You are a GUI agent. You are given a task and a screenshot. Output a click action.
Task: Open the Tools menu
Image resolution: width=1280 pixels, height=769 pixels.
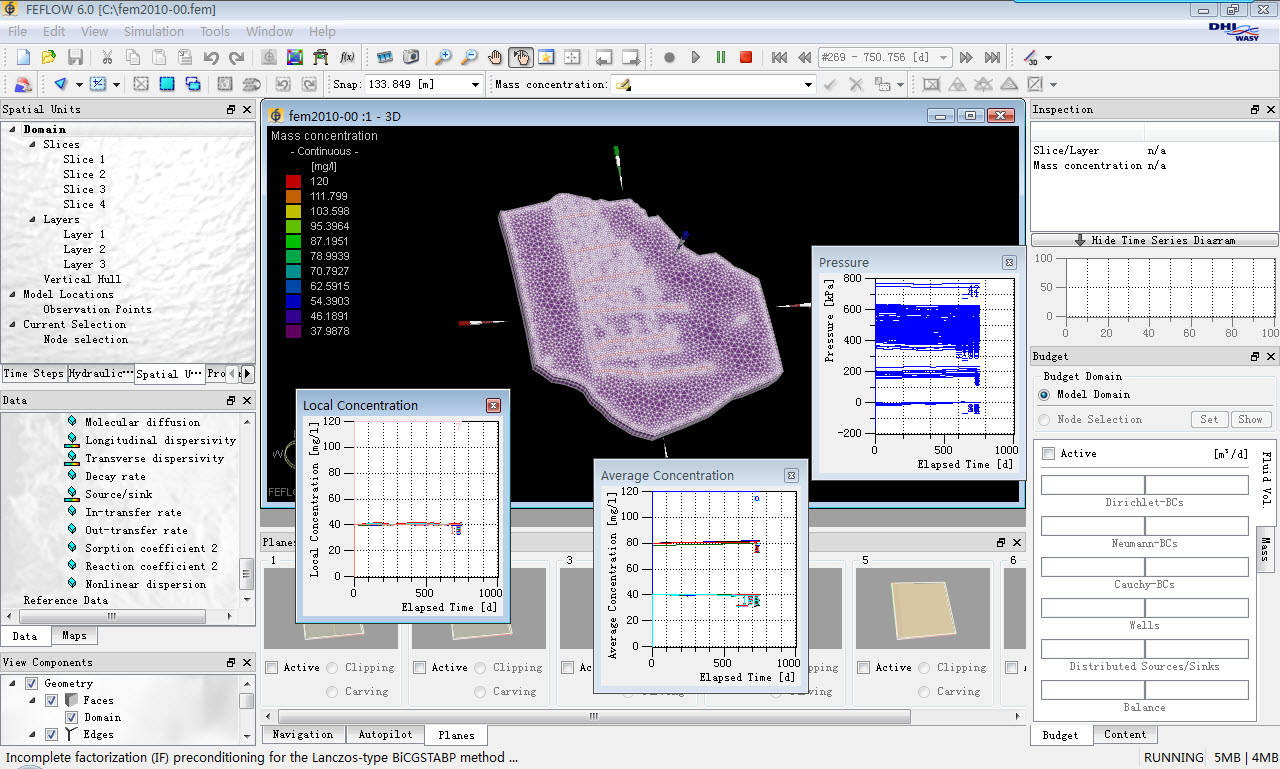[x=215, y=32]
